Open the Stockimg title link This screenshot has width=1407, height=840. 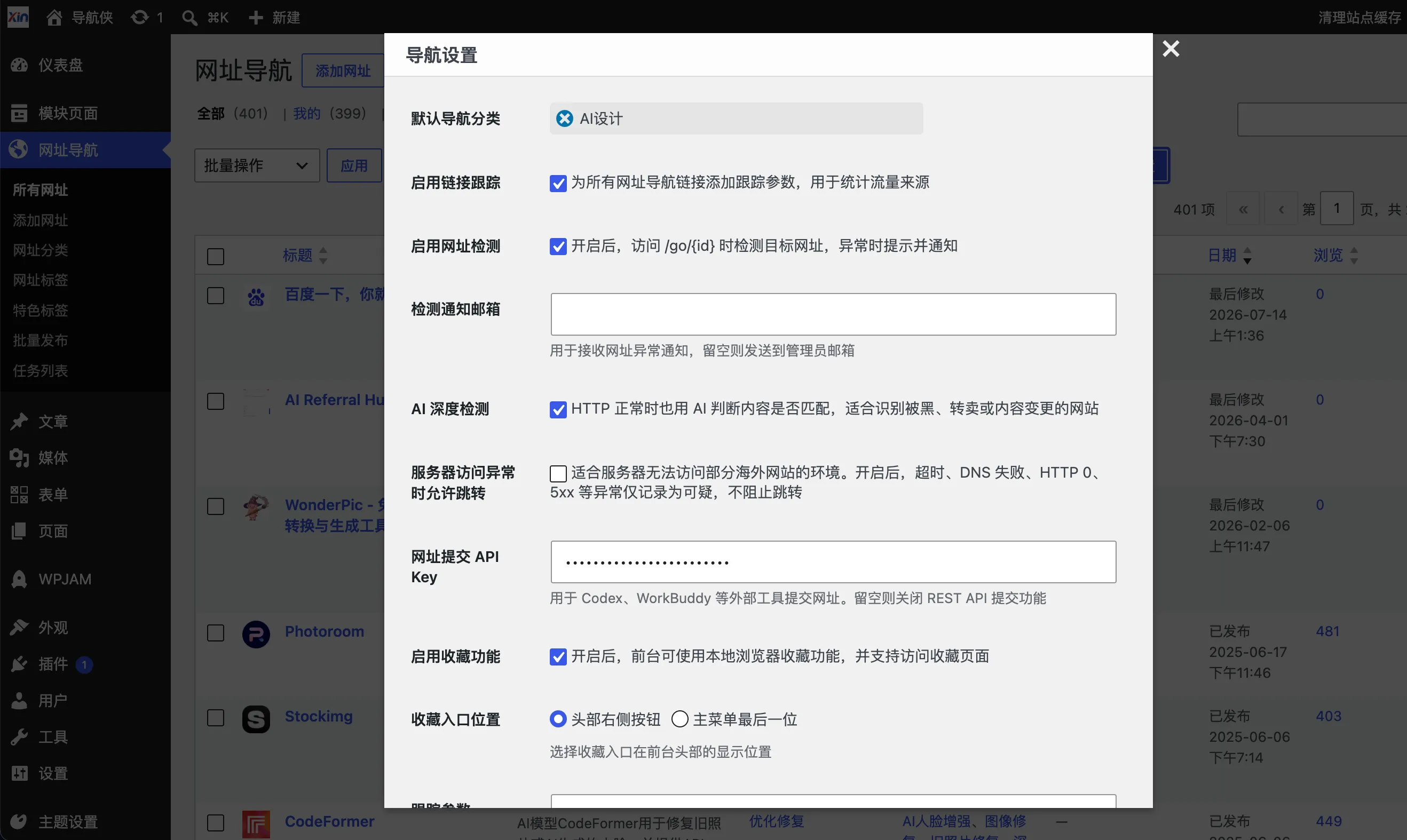(x=319, y=716)
